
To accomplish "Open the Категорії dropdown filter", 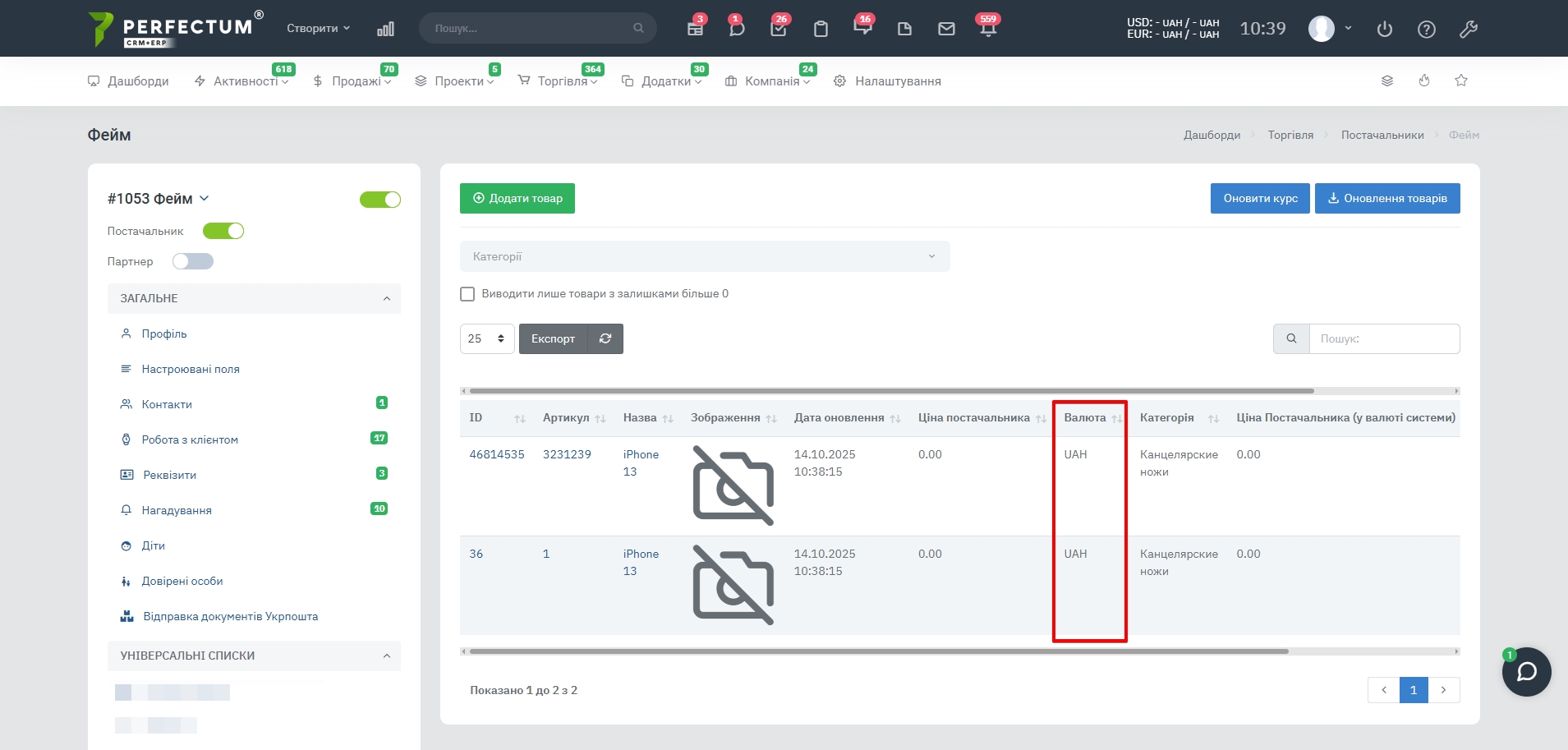I will point(704,256).
